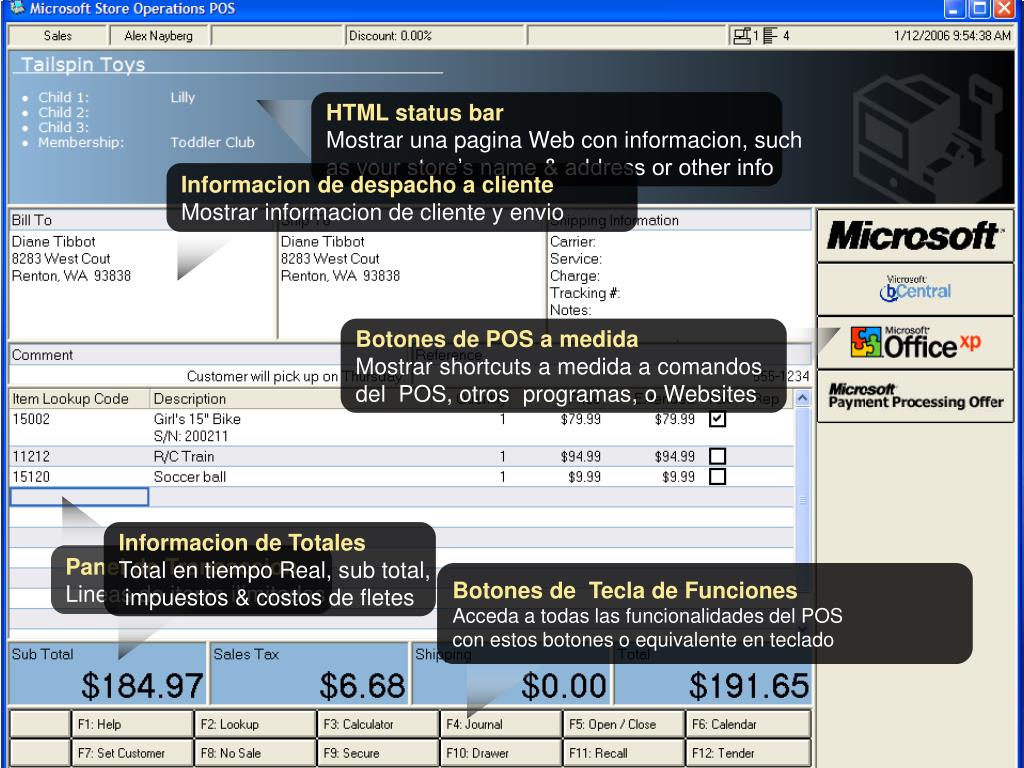Viewport: 1024px width, 768px height.
Task: Click Toddler Club membership value
Action: pyautogui.click(x=212, y=142)
